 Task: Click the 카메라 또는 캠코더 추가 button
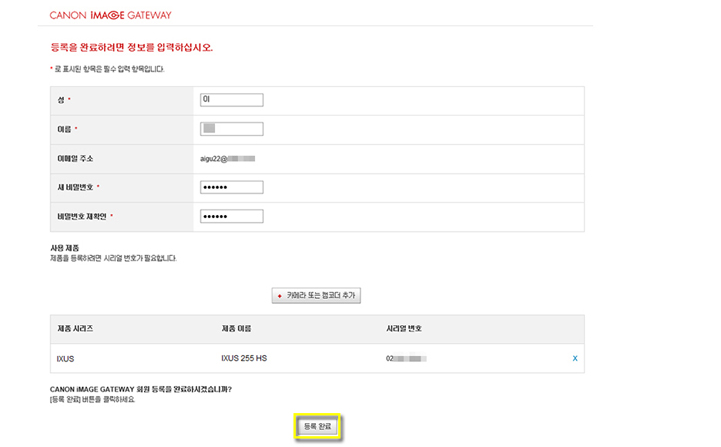[316, 296]
